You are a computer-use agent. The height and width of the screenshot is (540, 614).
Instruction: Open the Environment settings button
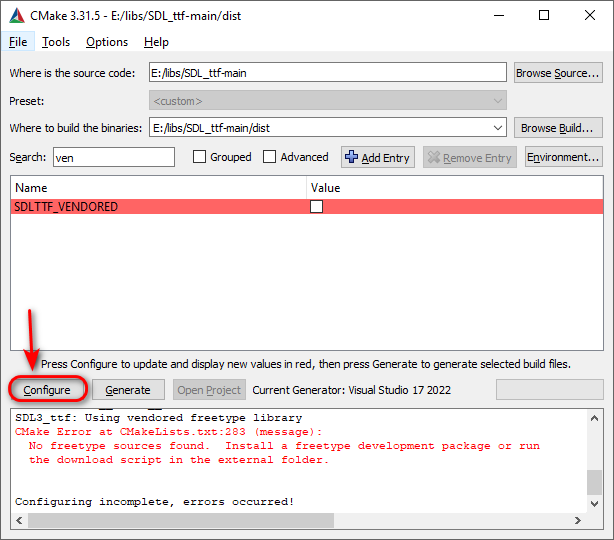(x=563, y=157)
